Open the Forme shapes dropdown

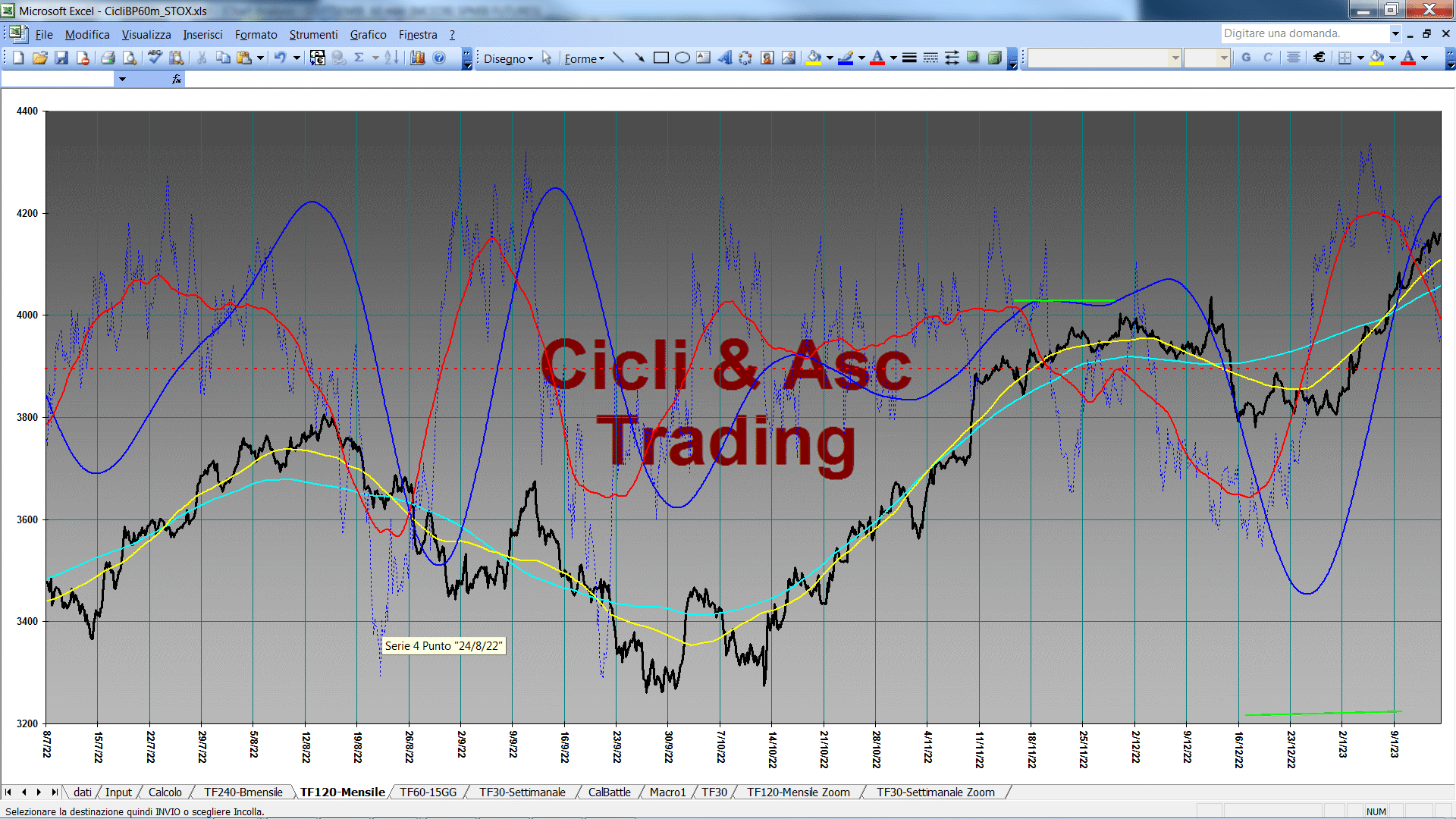tap(584, 58)
